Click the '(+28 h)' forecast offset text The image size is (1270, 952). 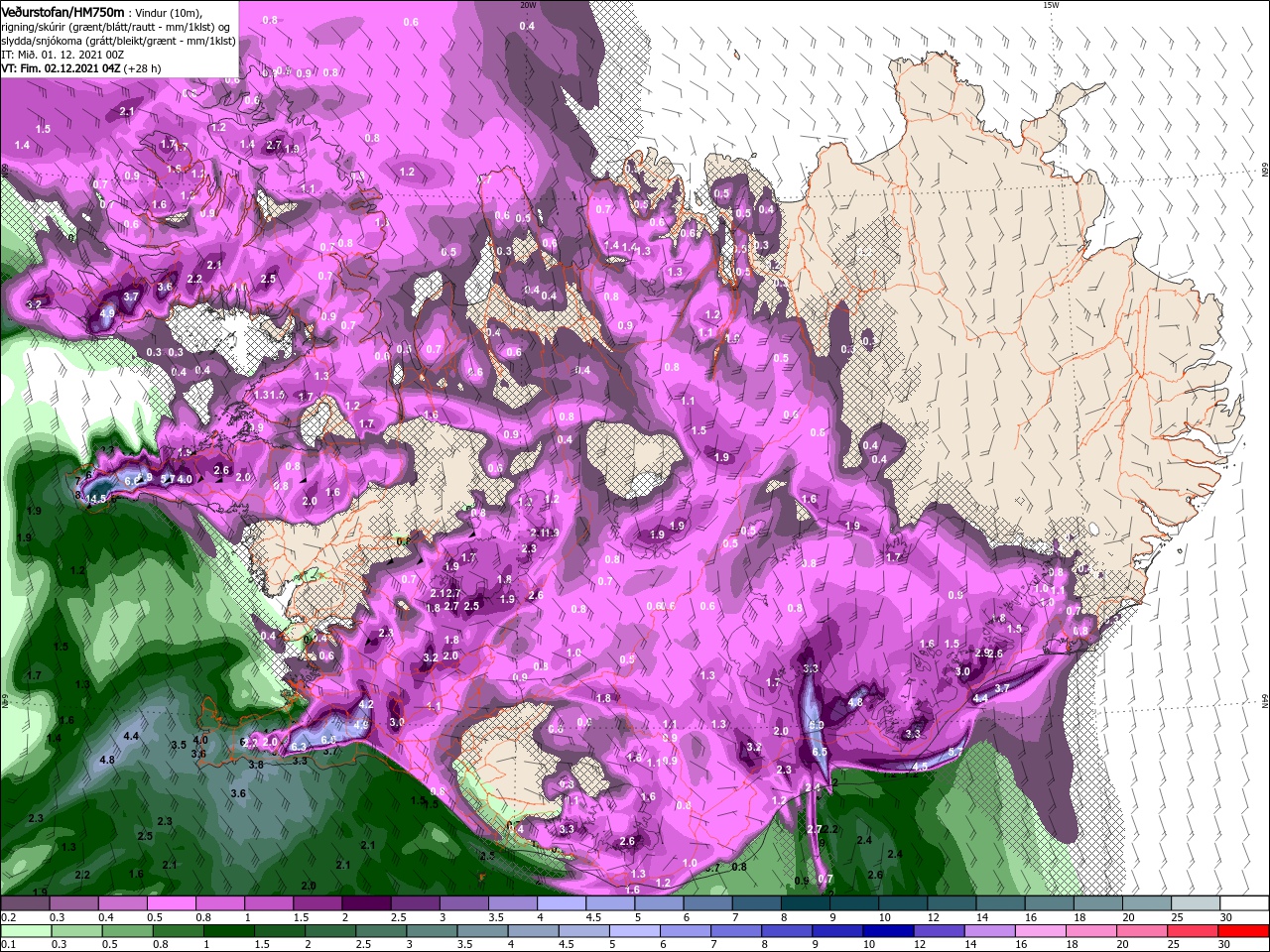pos(143,68)
